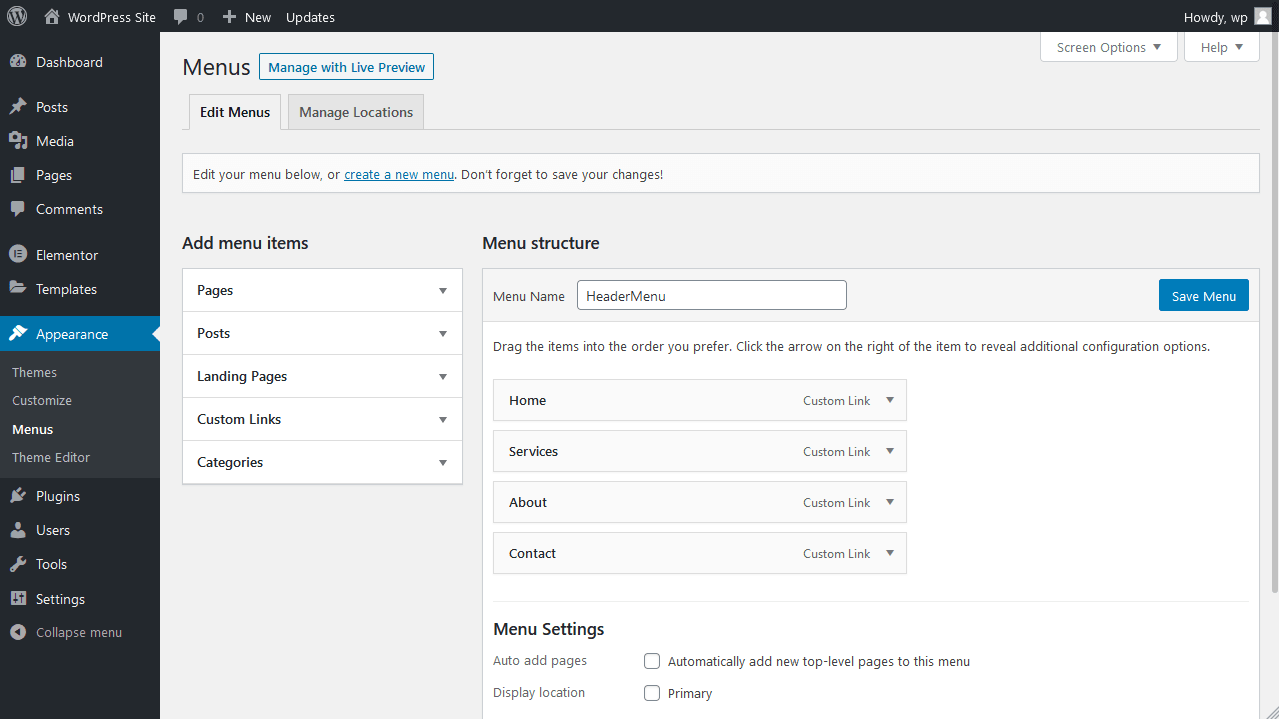Viewport: 1279px width, 719px height.
Task: Switch to the Edit Menus tab
Action: 235,112
